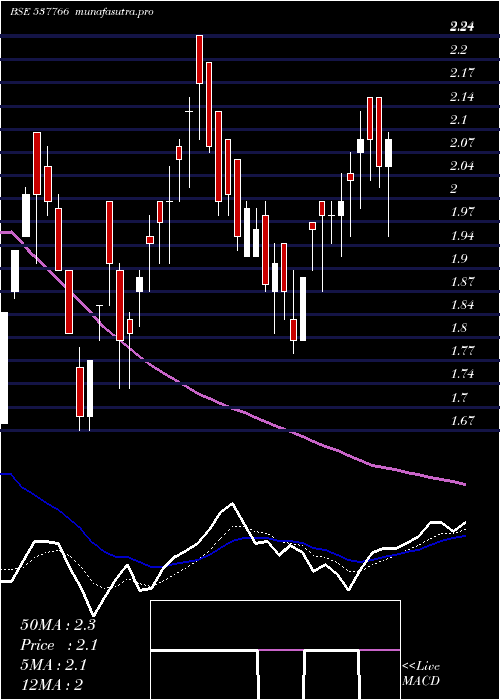Click the tallest red candle at the 2.24 peak

200,59
